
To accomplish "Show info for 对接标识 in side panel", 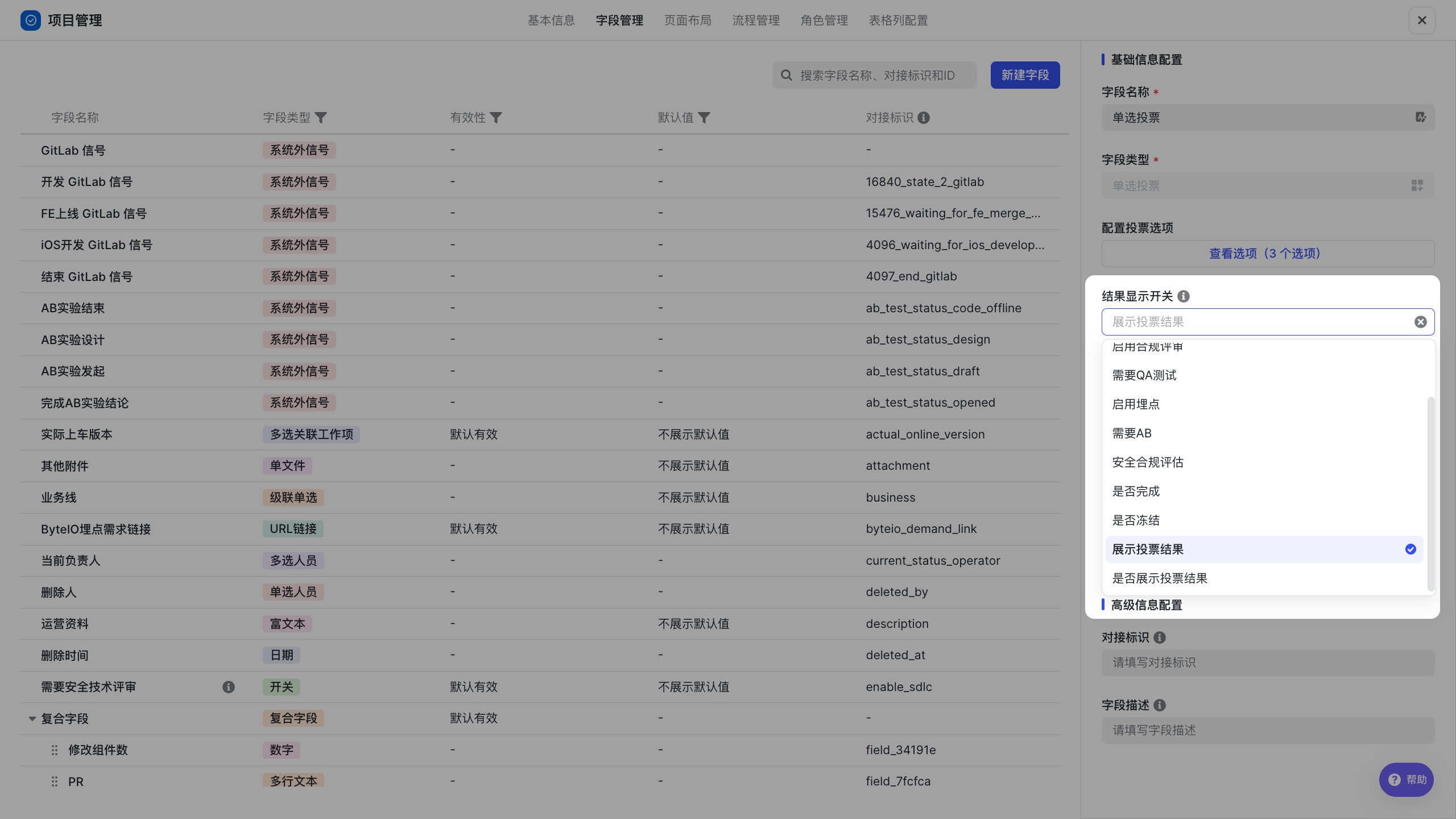I will pos(1160,638).
